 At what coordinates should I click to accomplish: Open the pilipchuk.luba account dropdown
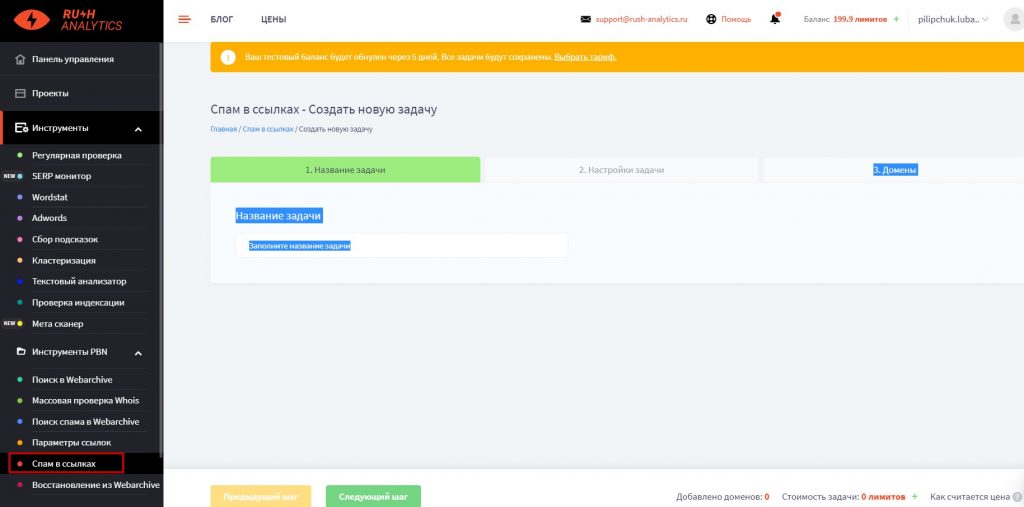click(953, 19)
